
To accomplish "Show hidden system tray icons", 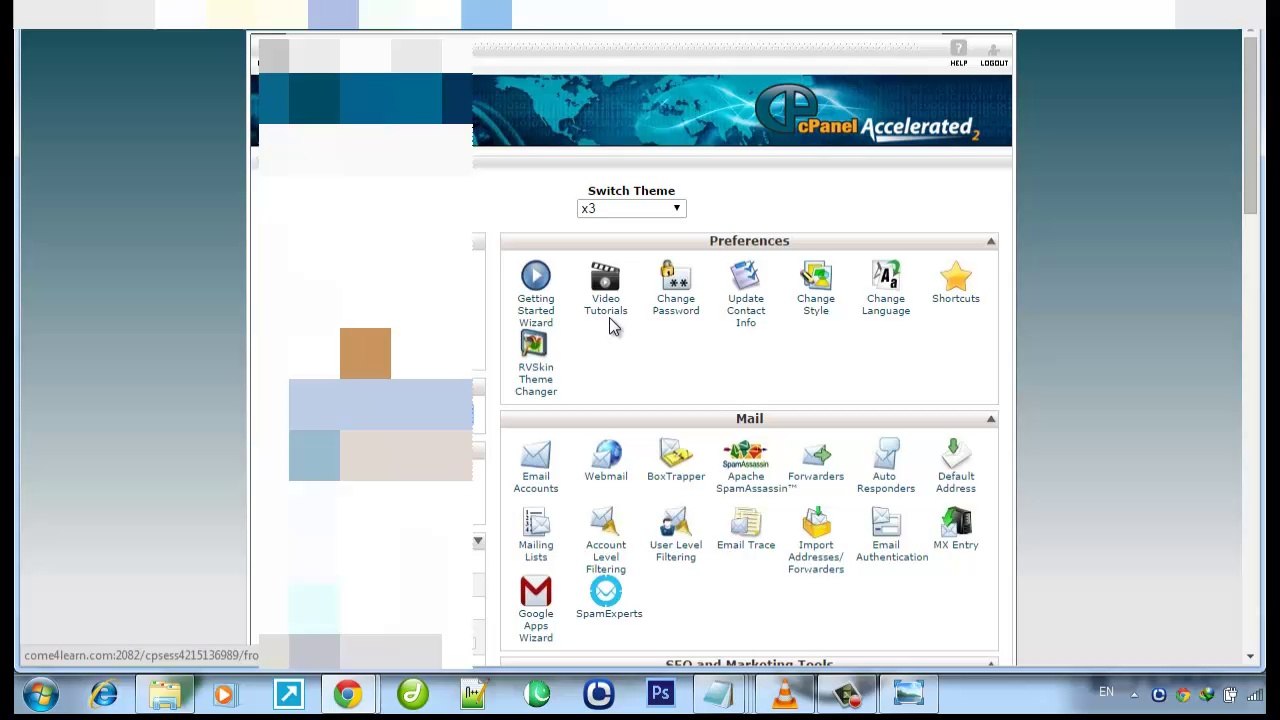I will pos(1134,694).
